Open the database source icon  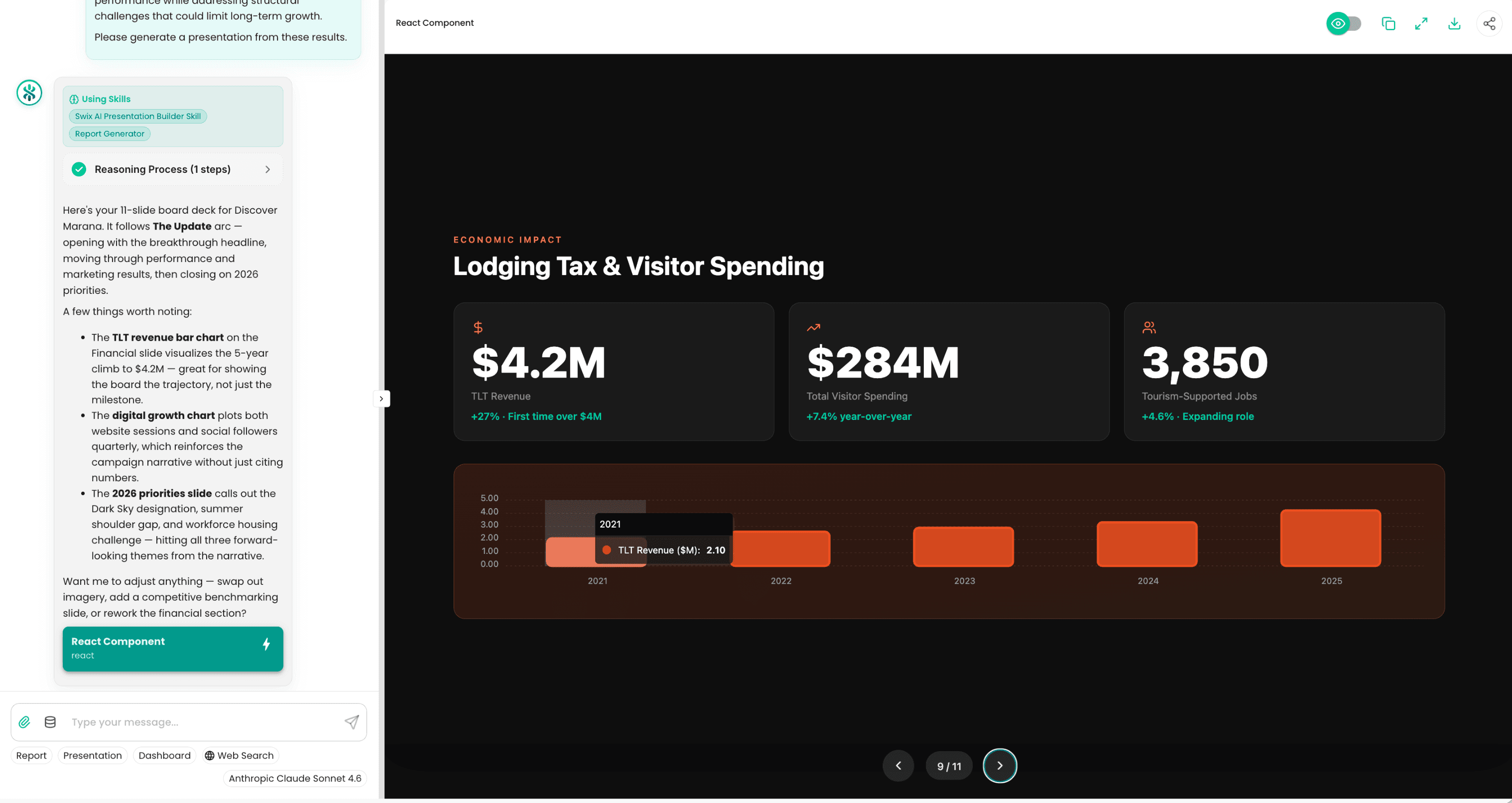pyautogui.click(x=50, y=721)
